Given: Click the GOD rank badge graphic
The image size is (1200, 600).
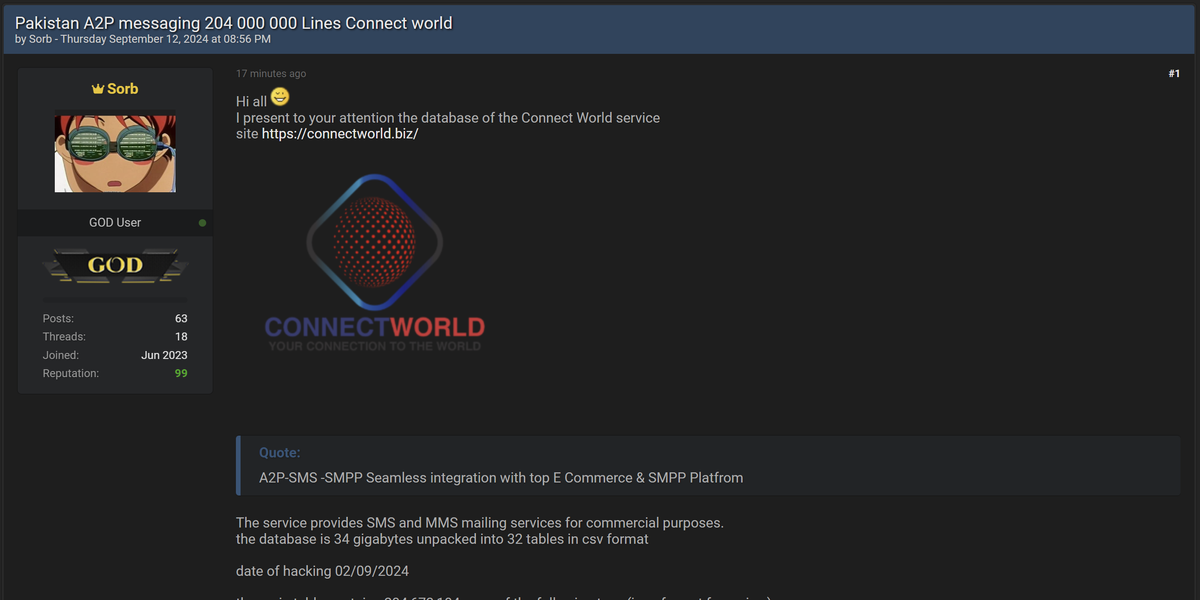Looking at the screenshot, I should coord(115,265).
